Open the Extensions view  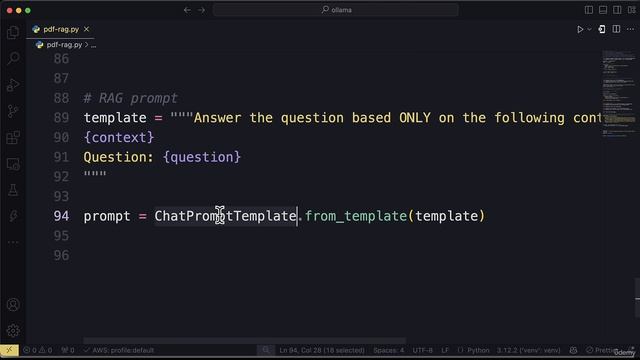(x=13, y=138)
